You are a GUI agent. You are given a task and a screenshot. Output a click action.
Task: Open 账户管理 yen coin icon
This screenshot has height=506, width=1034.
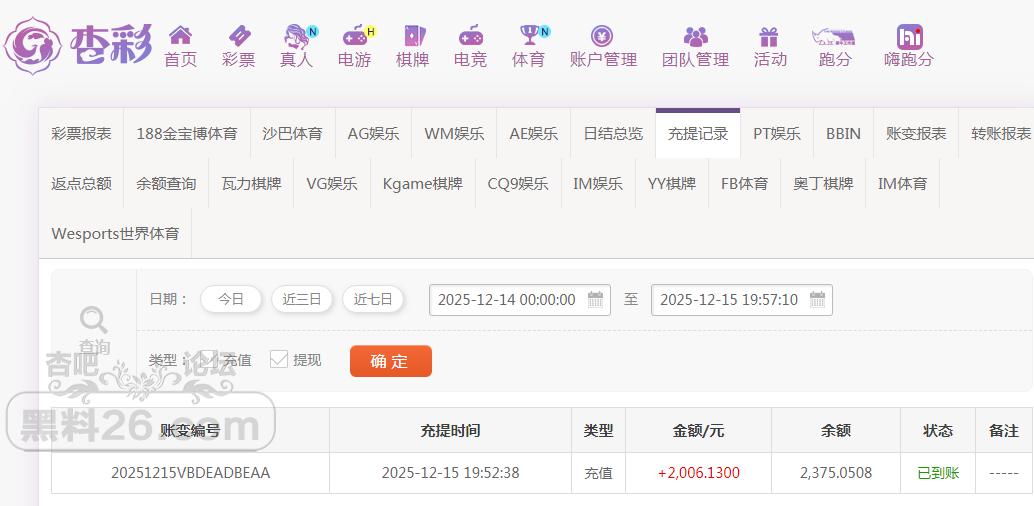pos(602,36)
